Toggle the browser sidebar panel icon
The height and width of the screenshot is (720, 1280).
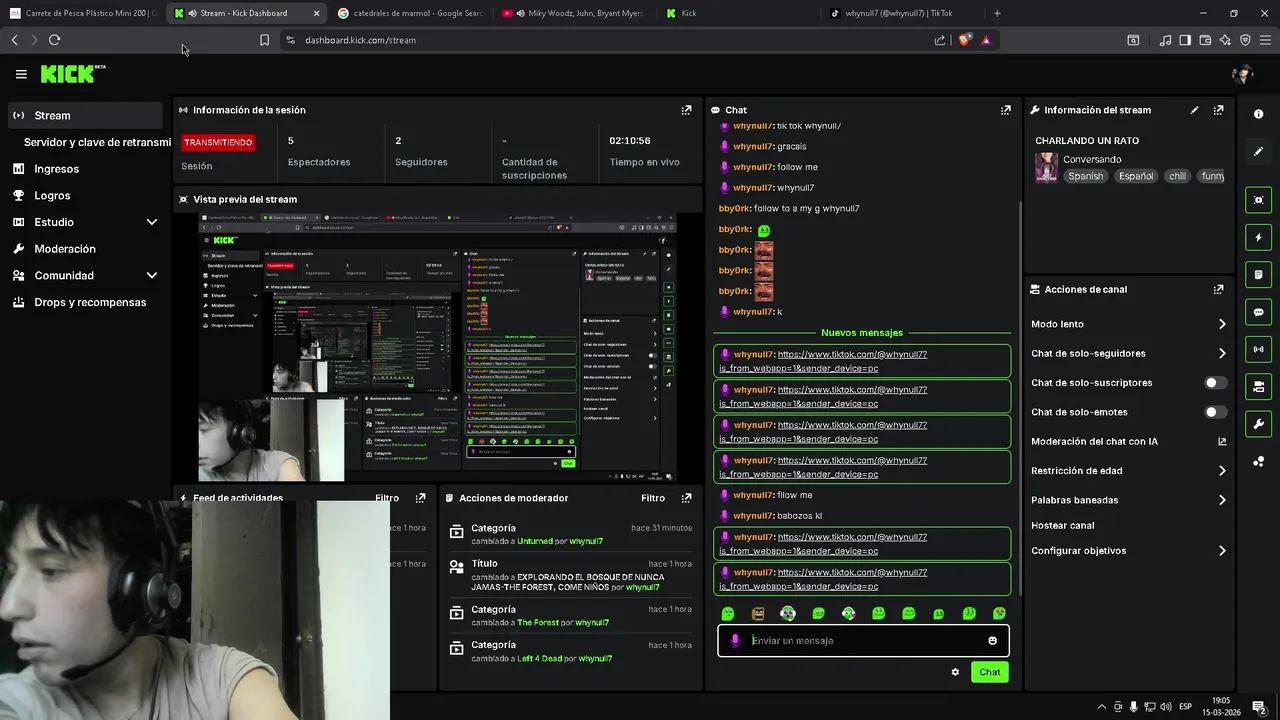(1185, 40)
